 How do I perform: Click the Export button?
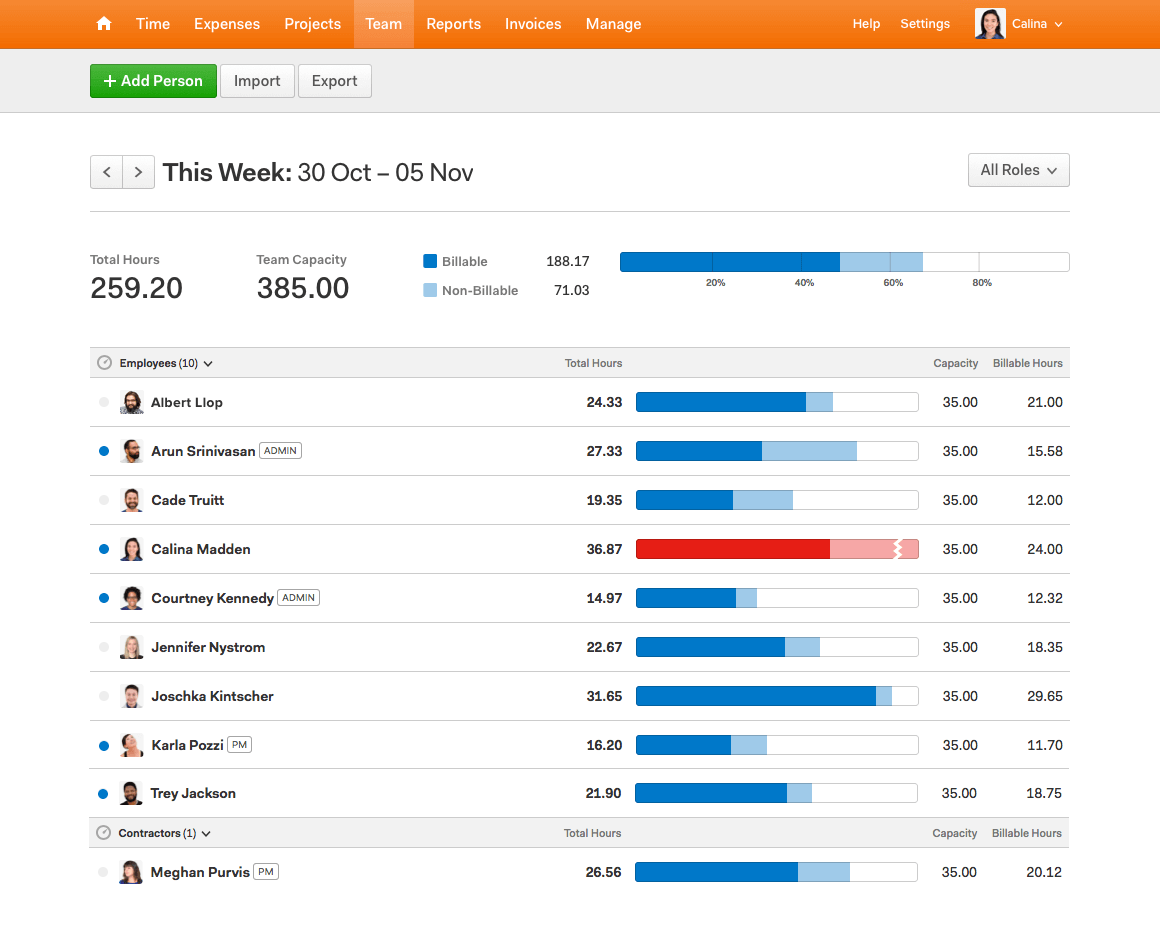(334, 81)
